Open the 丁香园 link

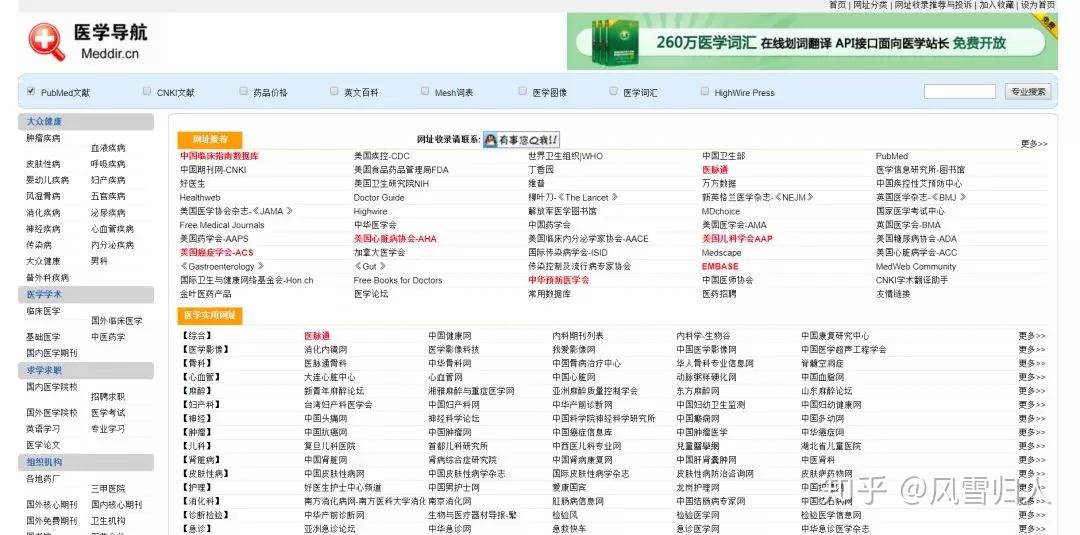541,170
